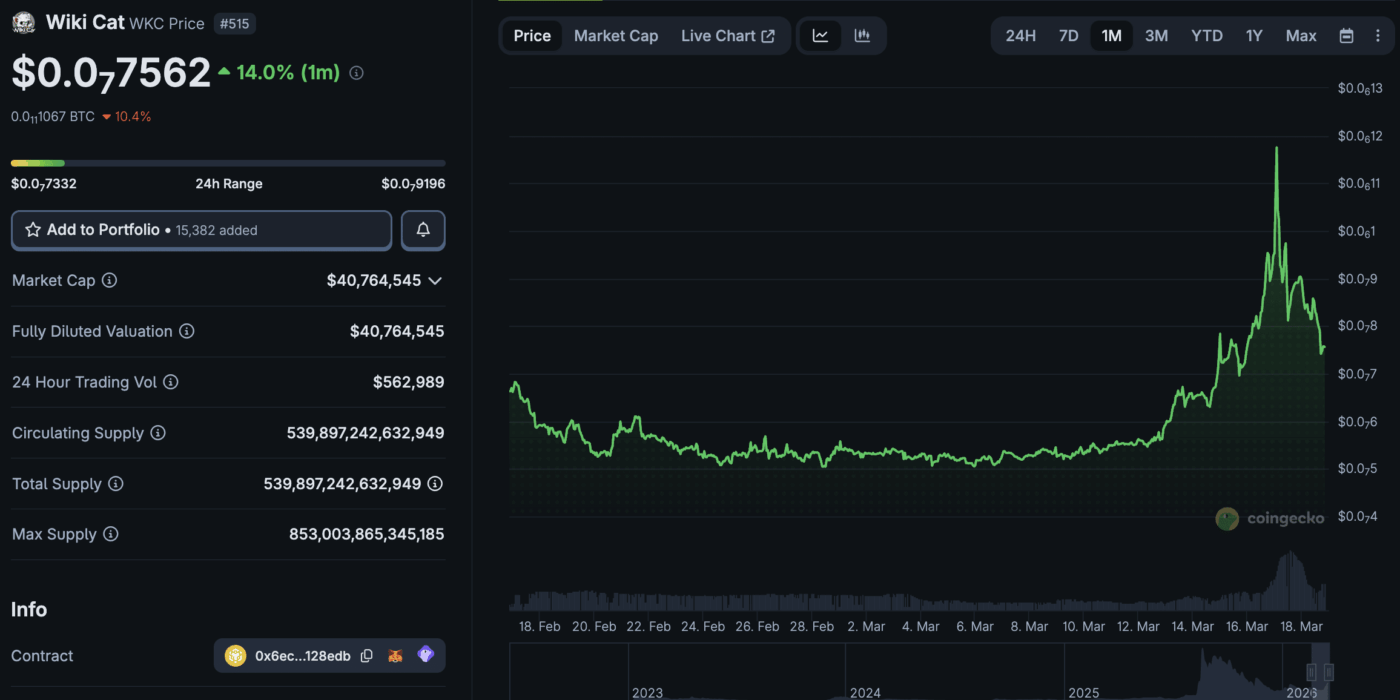Select the Price chart tab
The width and height of the screenshot is (1400, 700).
pyautogui.click(x=532, y=36)
